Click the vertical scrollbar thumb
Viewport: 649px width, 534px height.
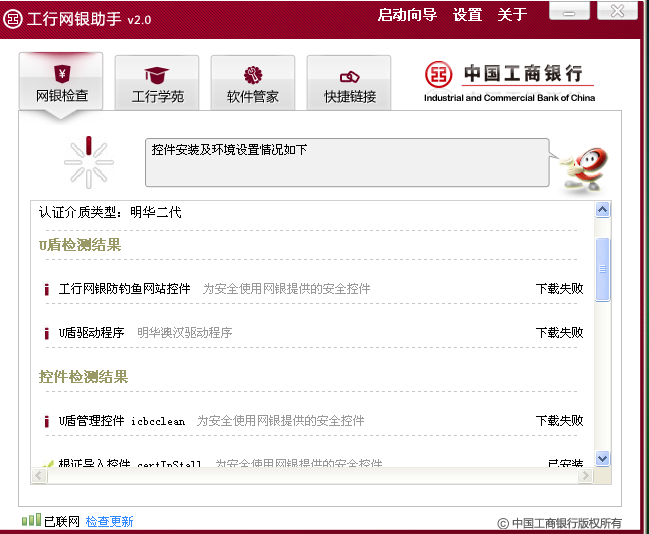pos(603,269)
